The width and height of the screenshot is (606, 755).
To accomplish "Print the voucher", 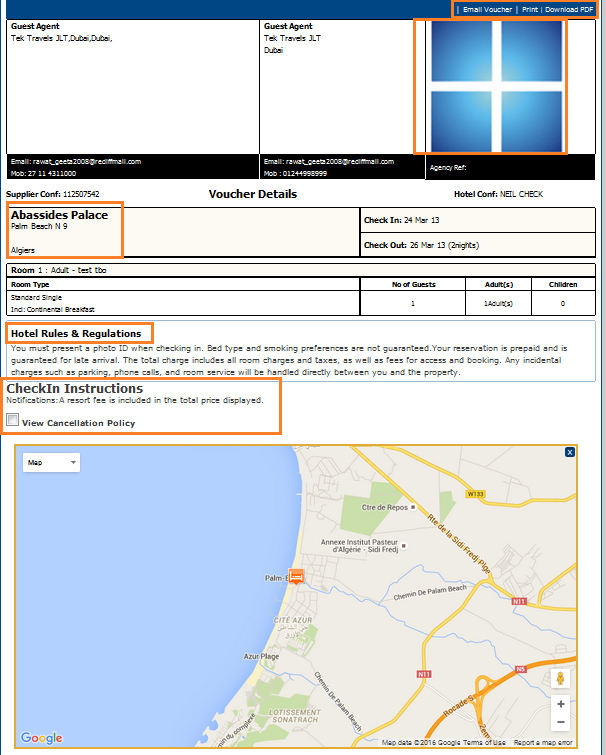I will point(530,9).
